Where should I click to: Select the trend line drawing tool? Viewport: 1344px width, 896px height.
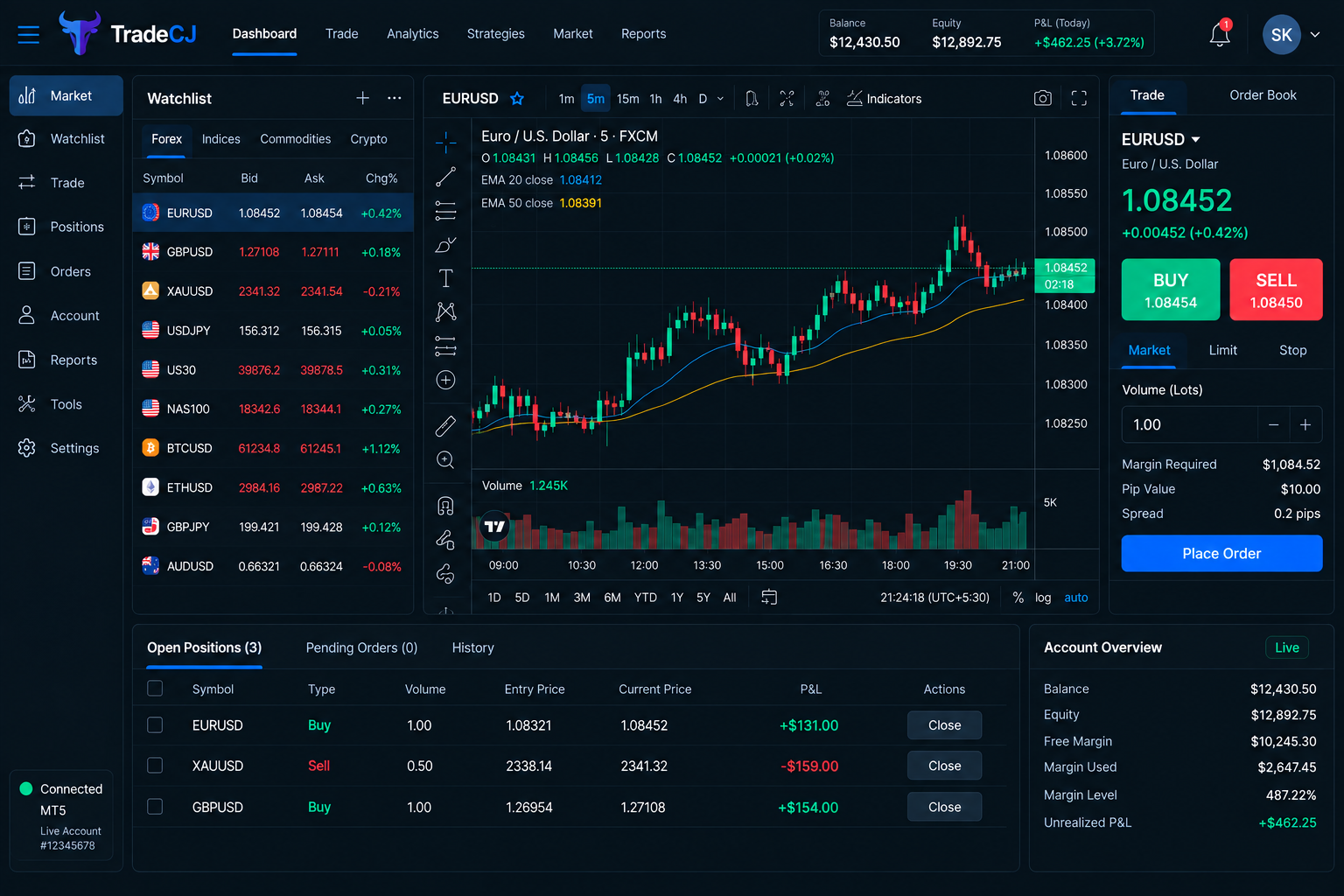(x=445, y=177)
